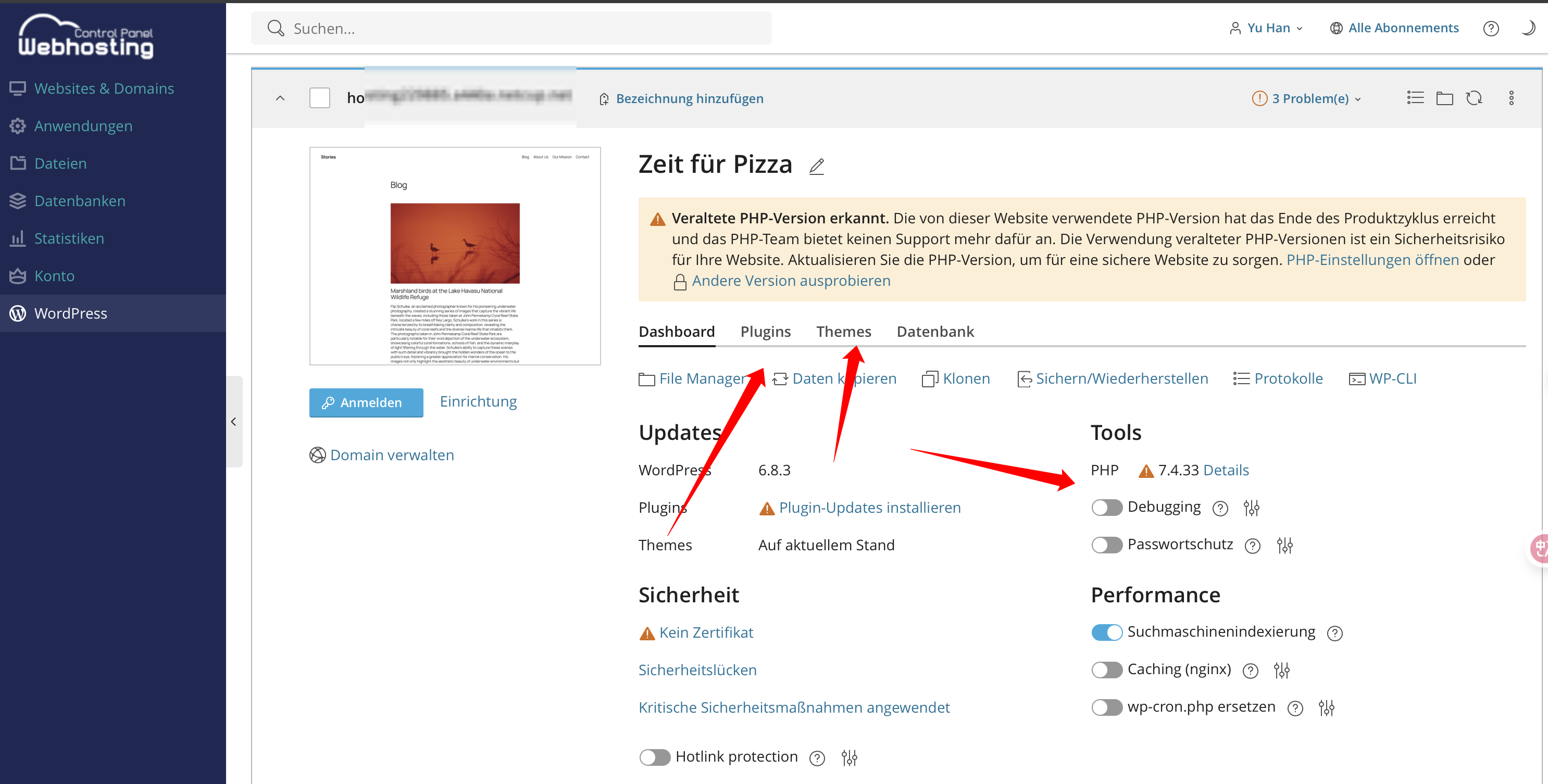Open Plugin-Updates installieren link

coord(869,508)
